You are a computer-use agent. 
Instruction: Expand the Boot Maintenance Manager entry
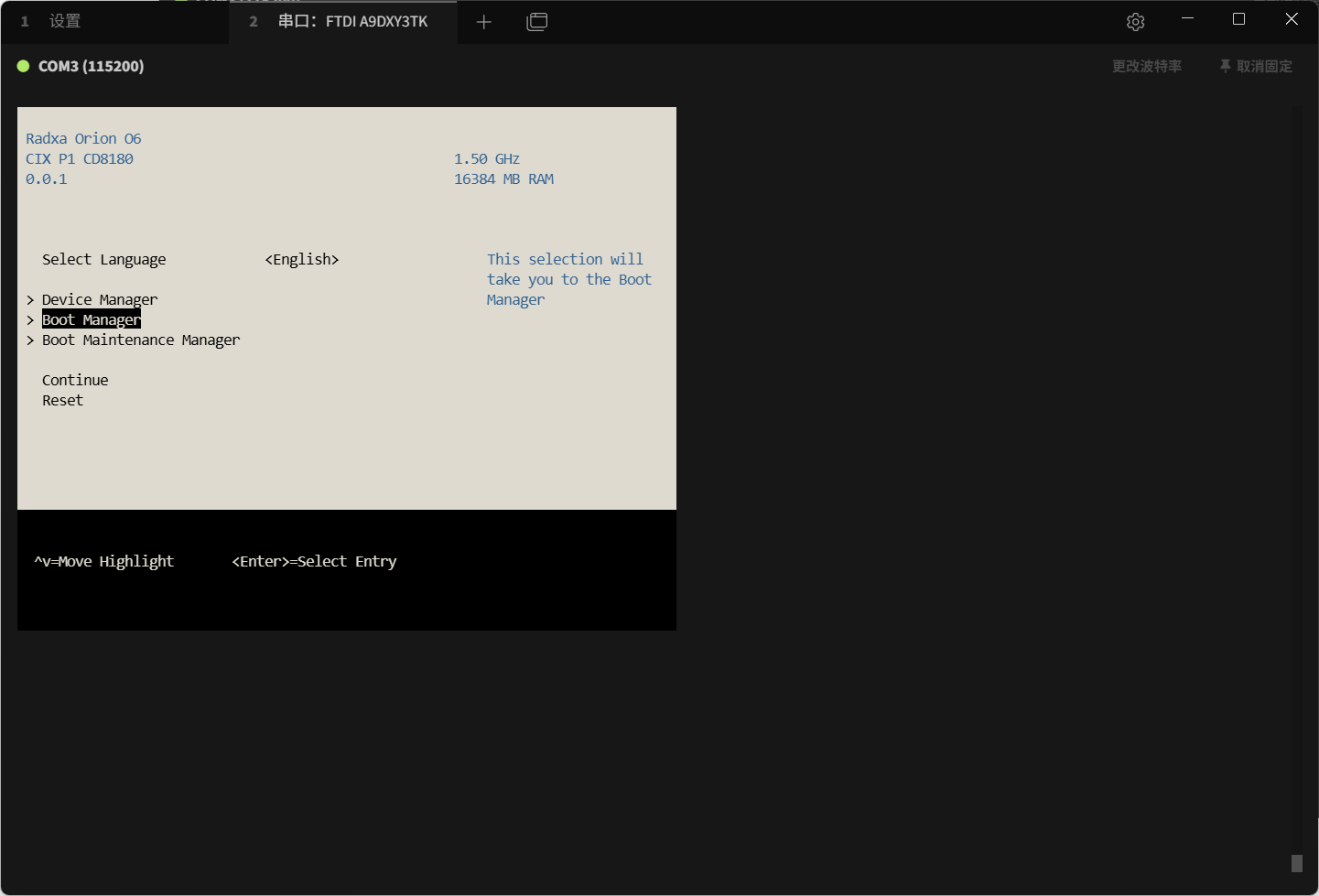point(141,340)
